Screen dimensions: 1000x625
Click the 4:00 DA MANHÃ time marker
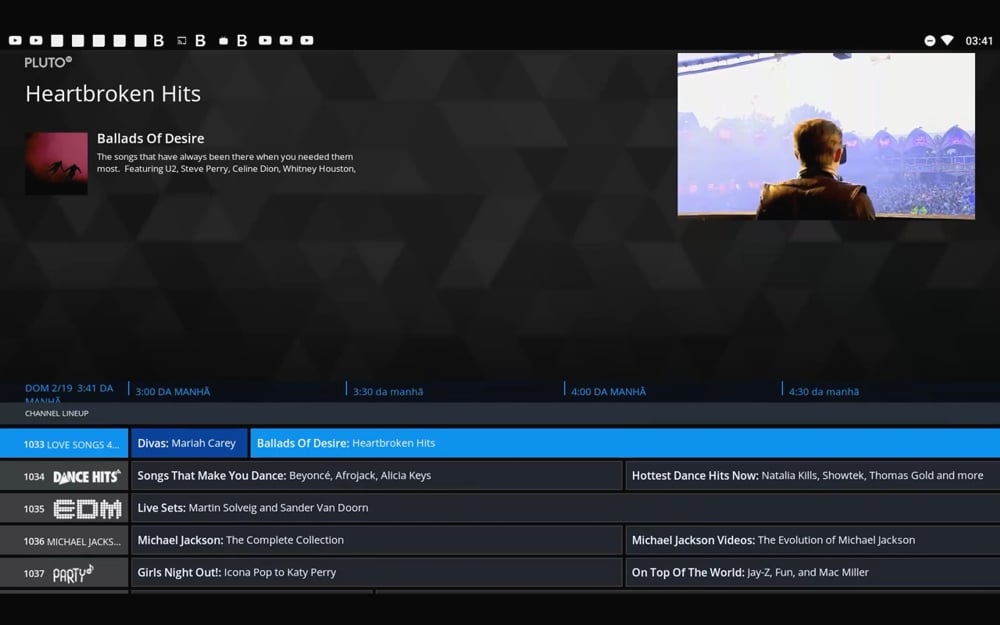pos(608,392)
